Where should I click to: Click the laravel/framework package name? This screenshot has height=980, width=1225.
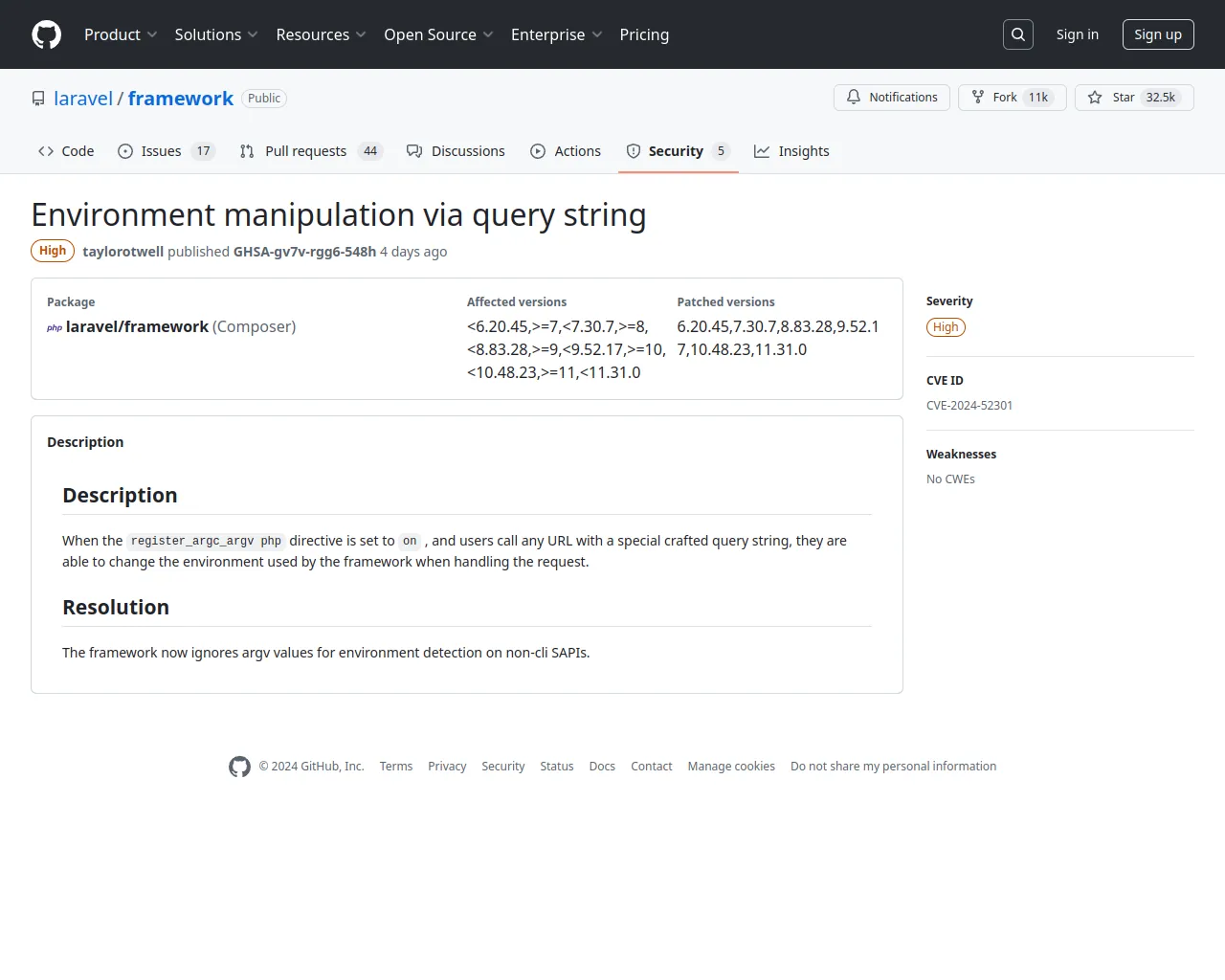coord(137,327)
